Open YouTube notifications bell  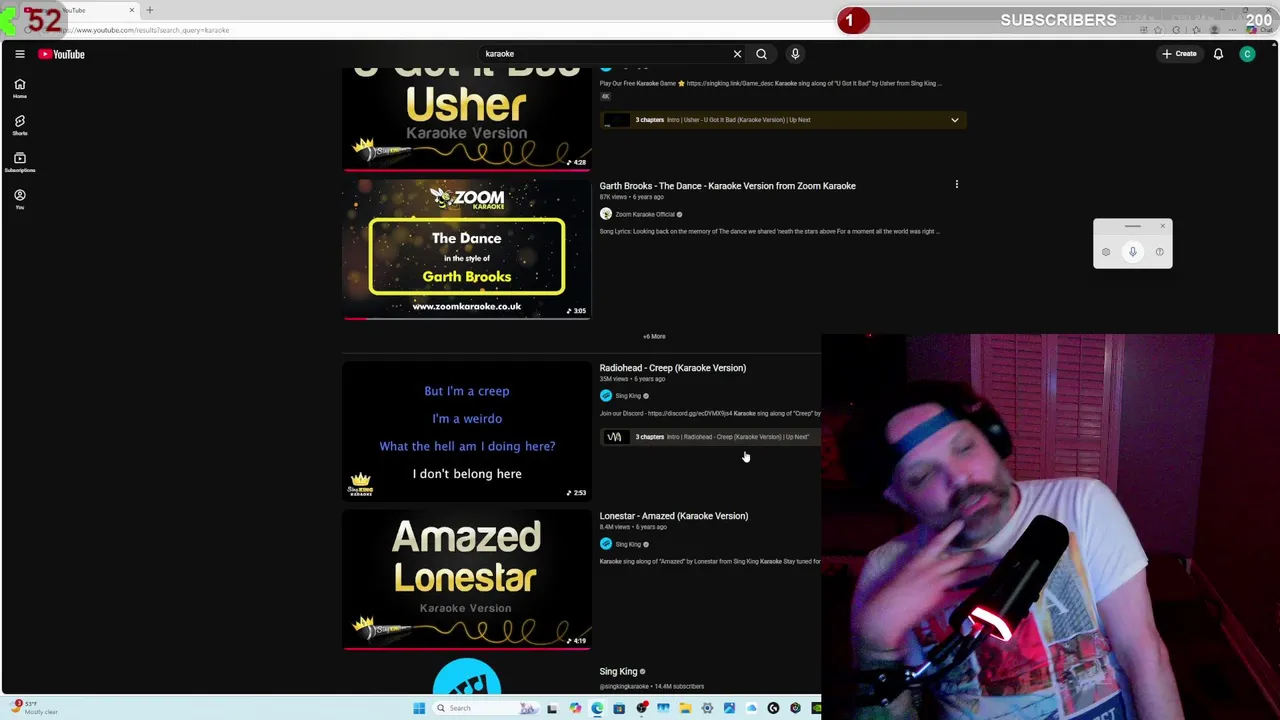click(1218, 54)
